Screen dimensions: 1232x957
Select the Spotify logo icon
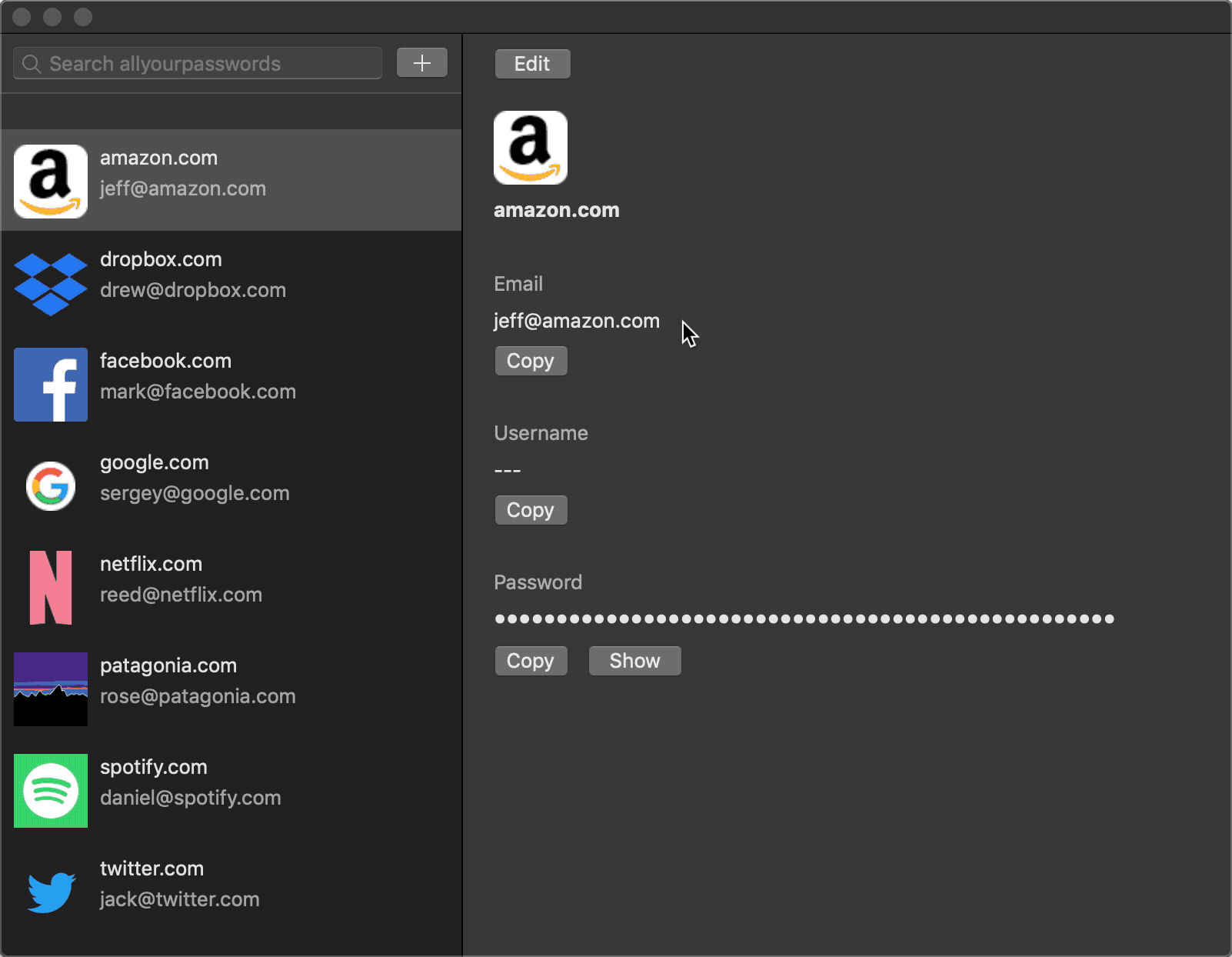tap(51, 791)
